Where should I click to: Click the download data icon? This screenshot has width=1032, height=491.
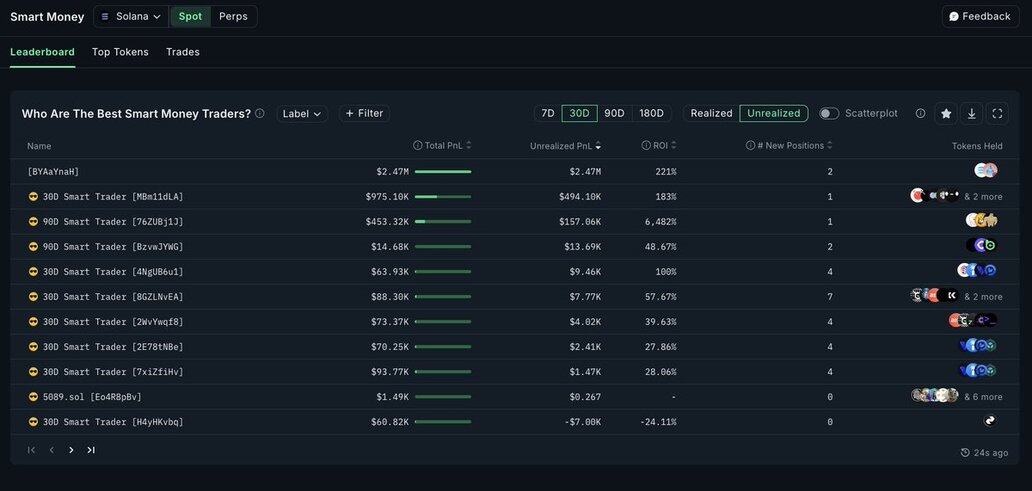coord(971,113)
